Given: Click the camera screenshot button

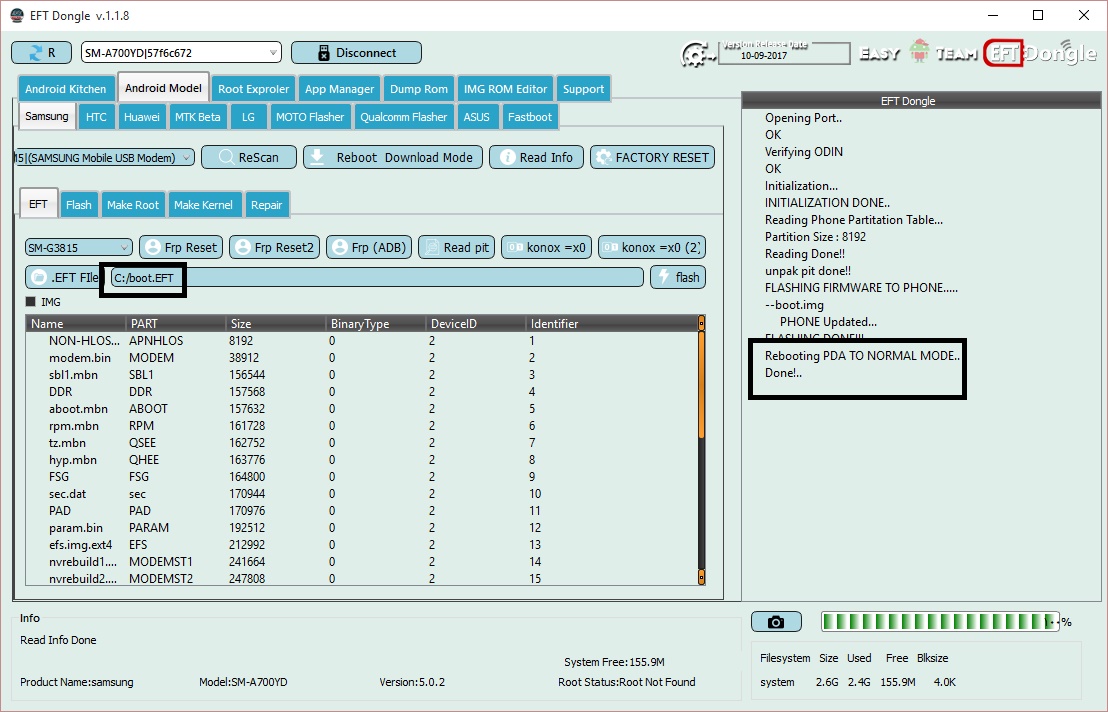Looking at the screenshot, I should pyautogui.click(x=776, y=622).
